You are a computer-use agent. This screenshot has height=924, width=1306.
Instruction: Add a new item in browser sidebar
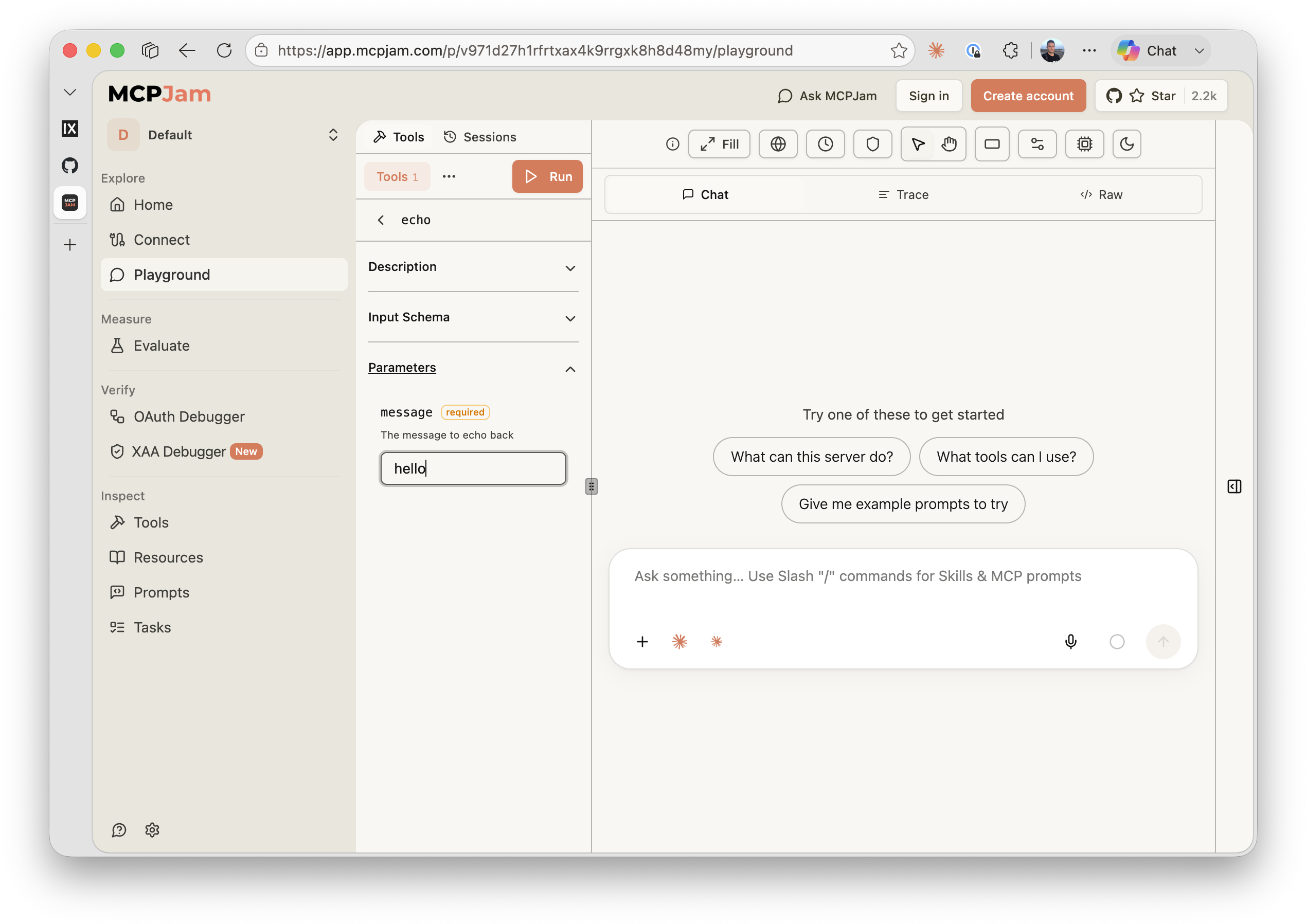coord(70,245)
